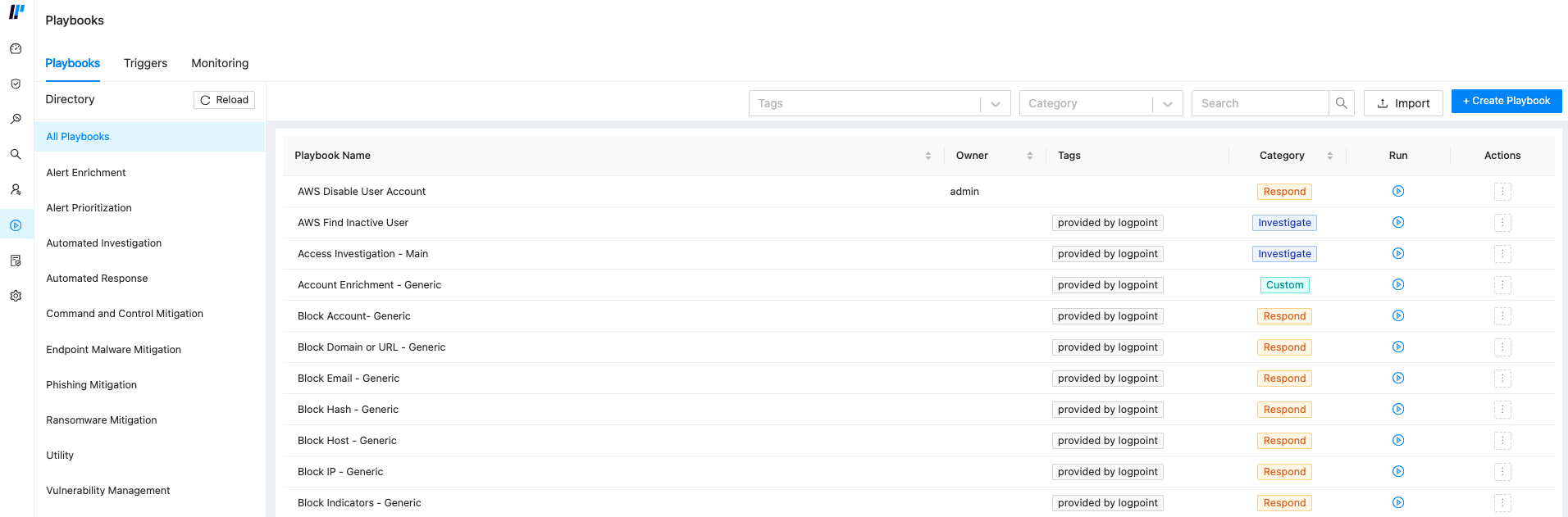Viewport: 1568px width, 517px height.
Task: Open the dashboard gauge icon in sidebar
Action: [16, 49]
